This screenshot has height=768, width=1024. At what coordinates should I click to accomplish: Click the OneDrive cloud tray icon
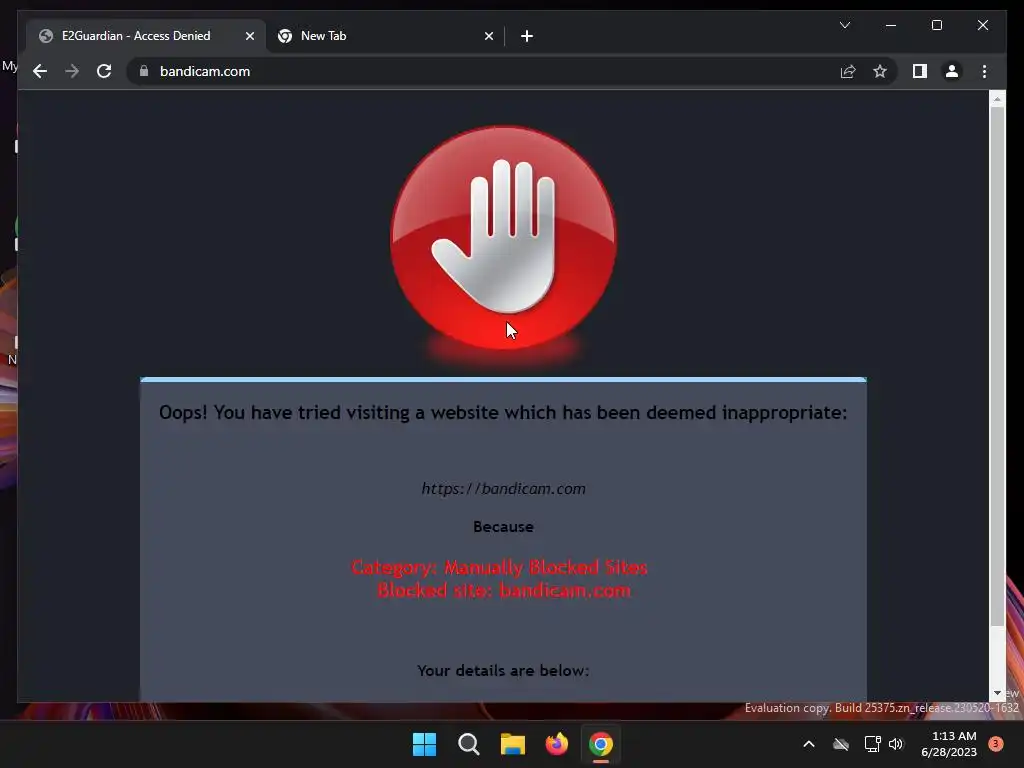pyautogui.click(x=841, y=744)
